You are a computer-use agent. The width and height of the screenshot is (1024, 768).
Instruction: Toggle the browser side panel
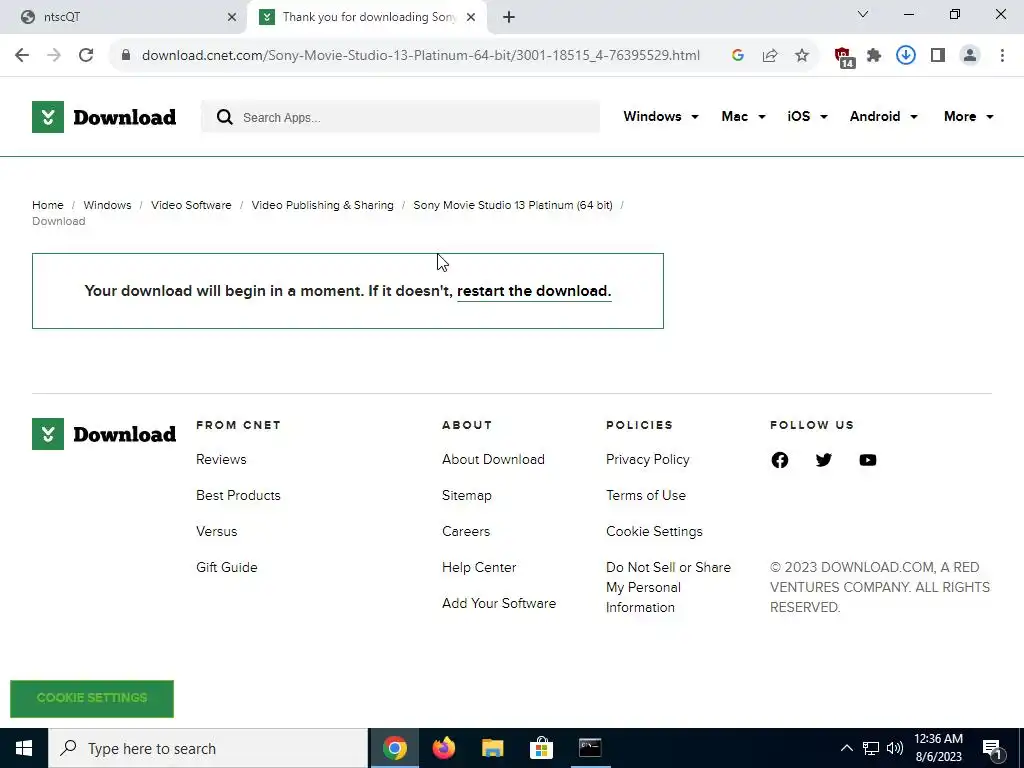coord(938,56)
